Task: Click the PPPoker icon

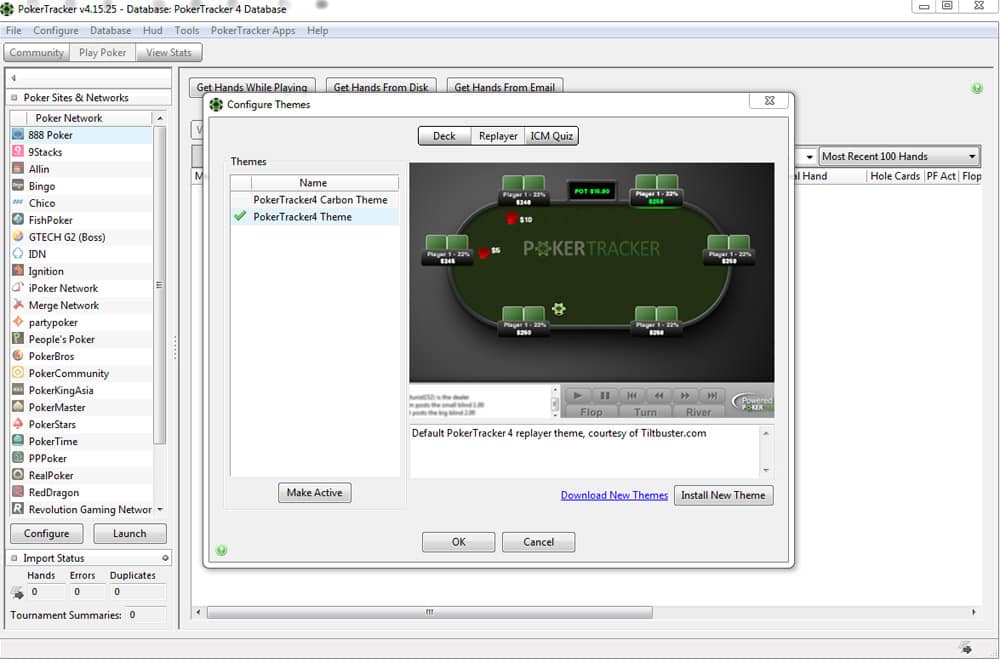Action: coord(18,458)
